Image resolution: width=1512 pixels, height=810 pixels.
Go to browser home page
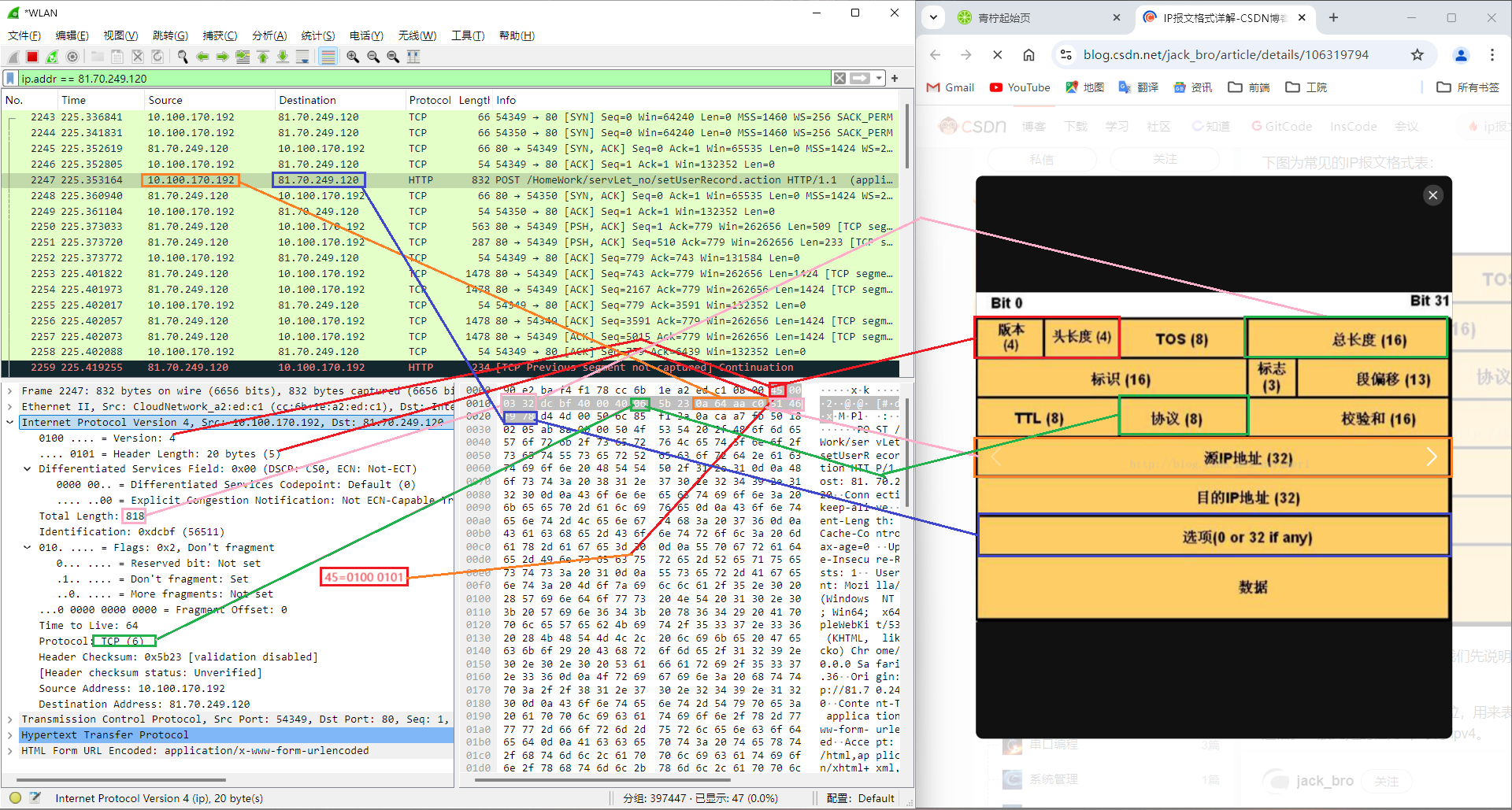pyautogui.click(x=1028, y=55)
